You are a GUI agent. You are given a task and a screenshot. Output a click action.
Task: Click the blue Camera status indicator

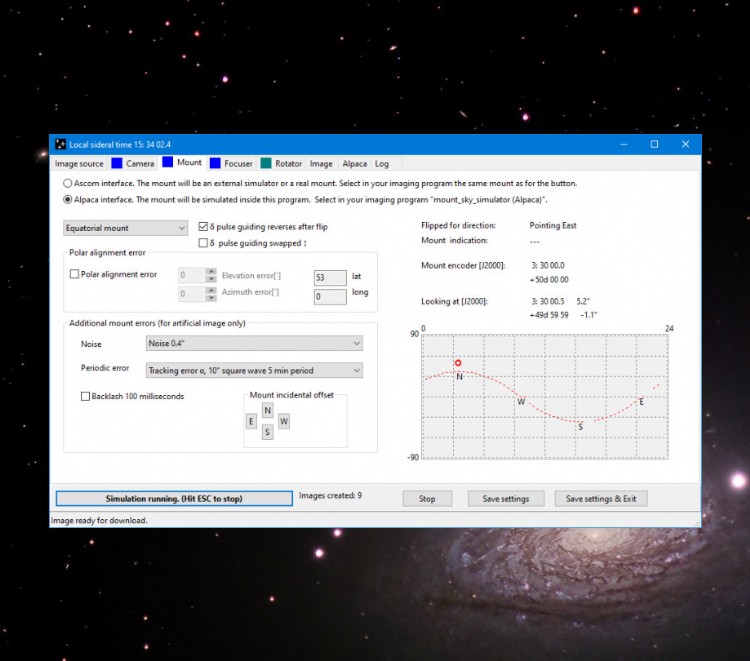click(x=117, y=163)
